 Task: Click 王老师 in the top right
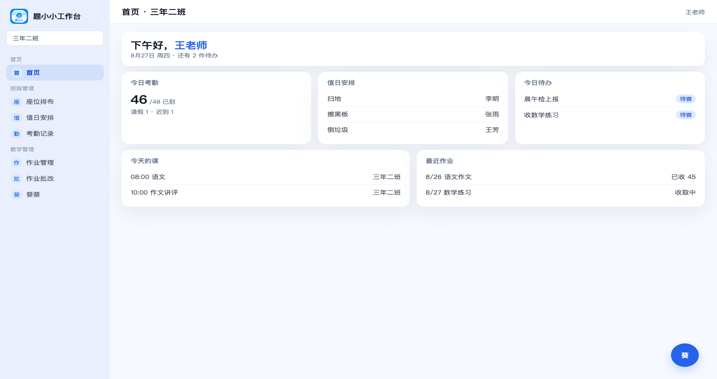click(695, 12)
